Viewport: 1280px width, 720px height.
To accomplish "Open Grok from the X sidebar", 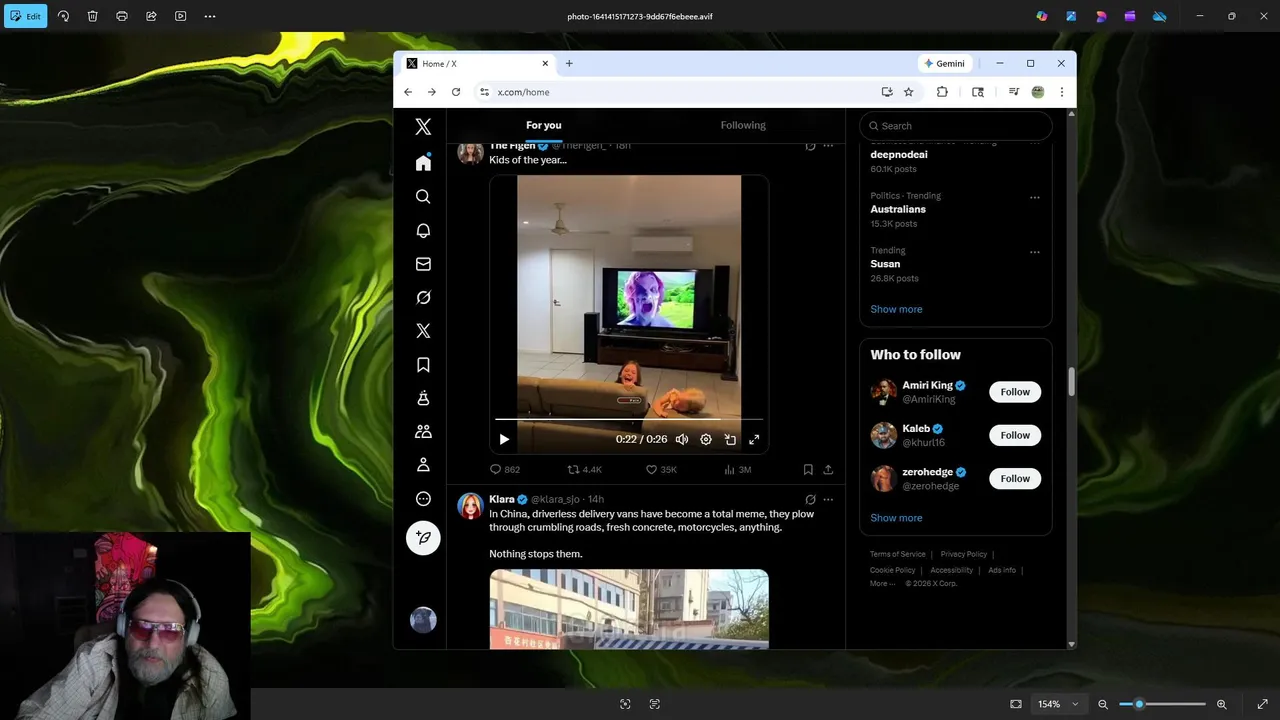I will coord(423,298).
